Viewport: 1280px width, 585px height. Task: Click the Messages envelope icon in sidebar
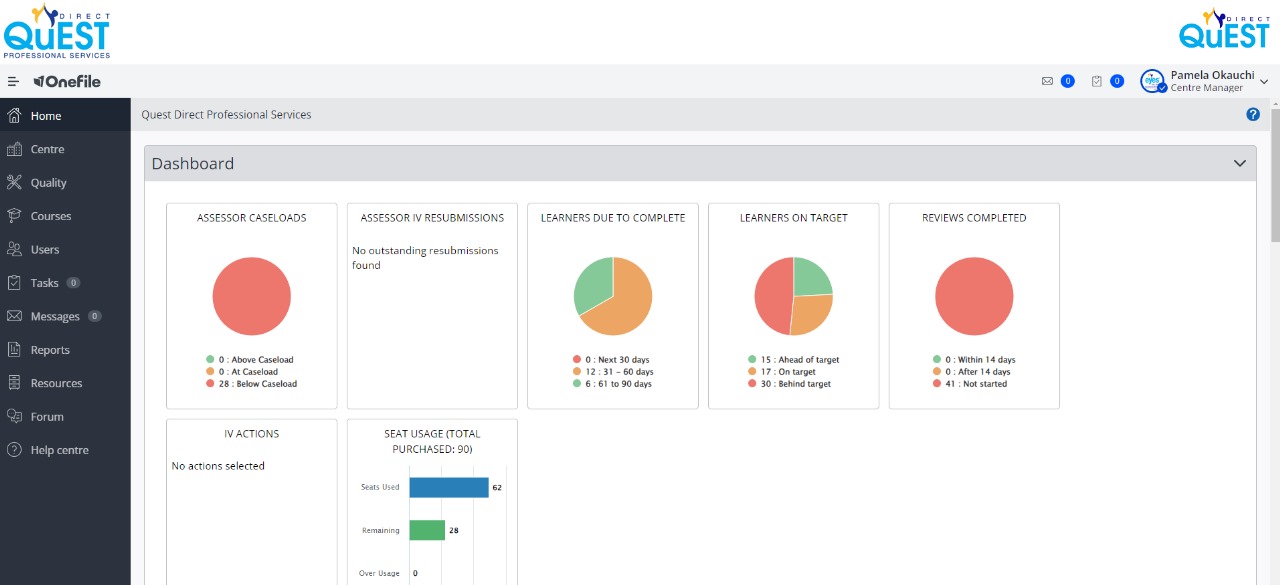tap(14, 316)
